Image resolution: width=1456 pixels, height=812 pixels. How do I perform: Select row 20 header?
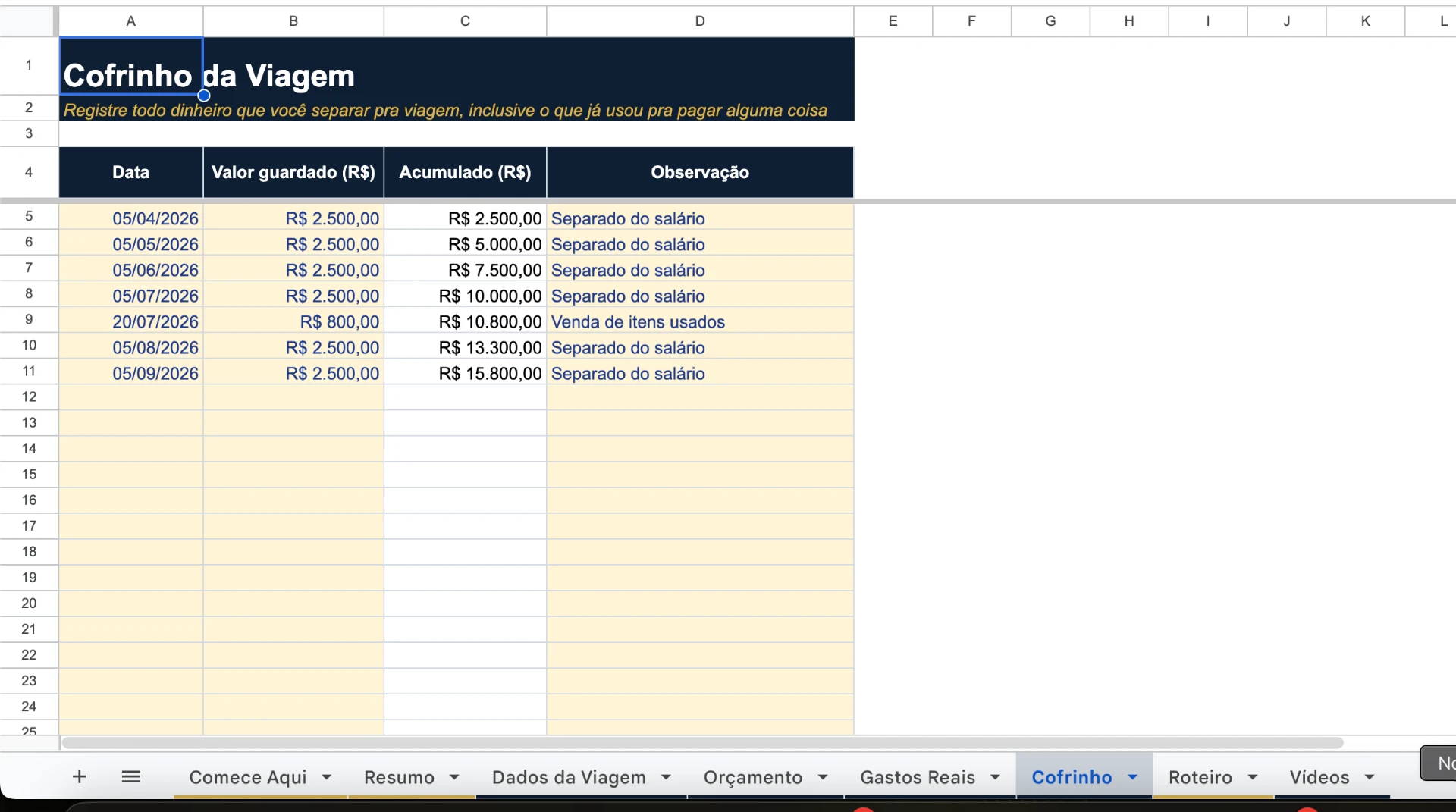(29, 603)
